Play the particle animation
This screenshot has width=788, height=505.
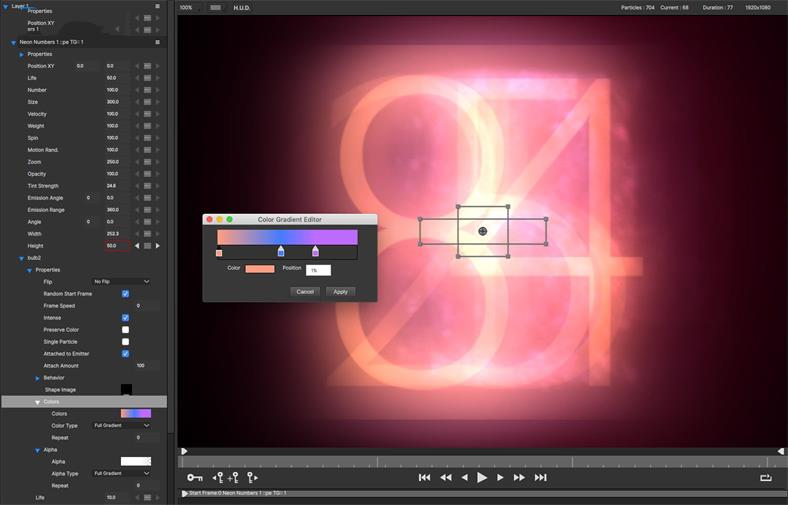tap(482, 477)
